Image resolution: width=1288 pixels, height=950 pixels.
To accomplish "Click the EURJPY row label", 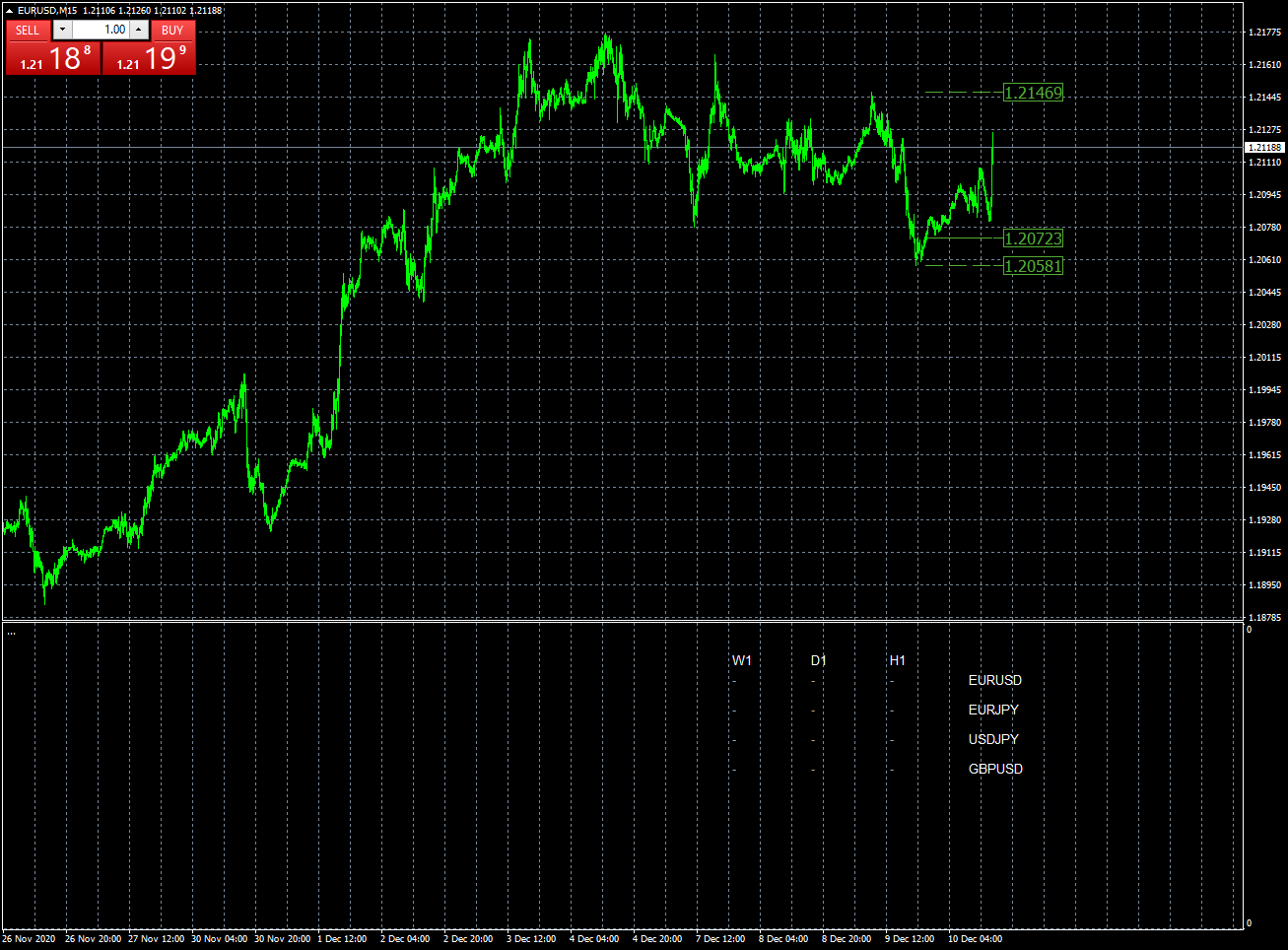I will pos(993,710).
